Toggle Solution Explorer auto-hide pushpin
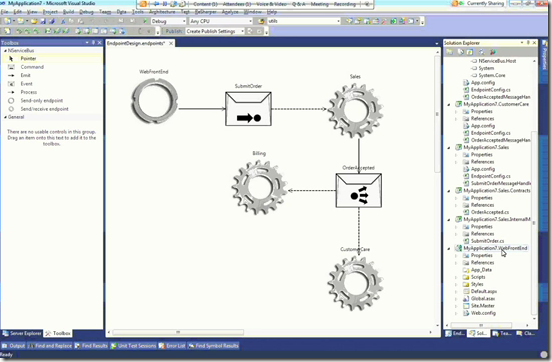Image resolution: width=552 pixels, height=362 pixels. coord(528,43)
